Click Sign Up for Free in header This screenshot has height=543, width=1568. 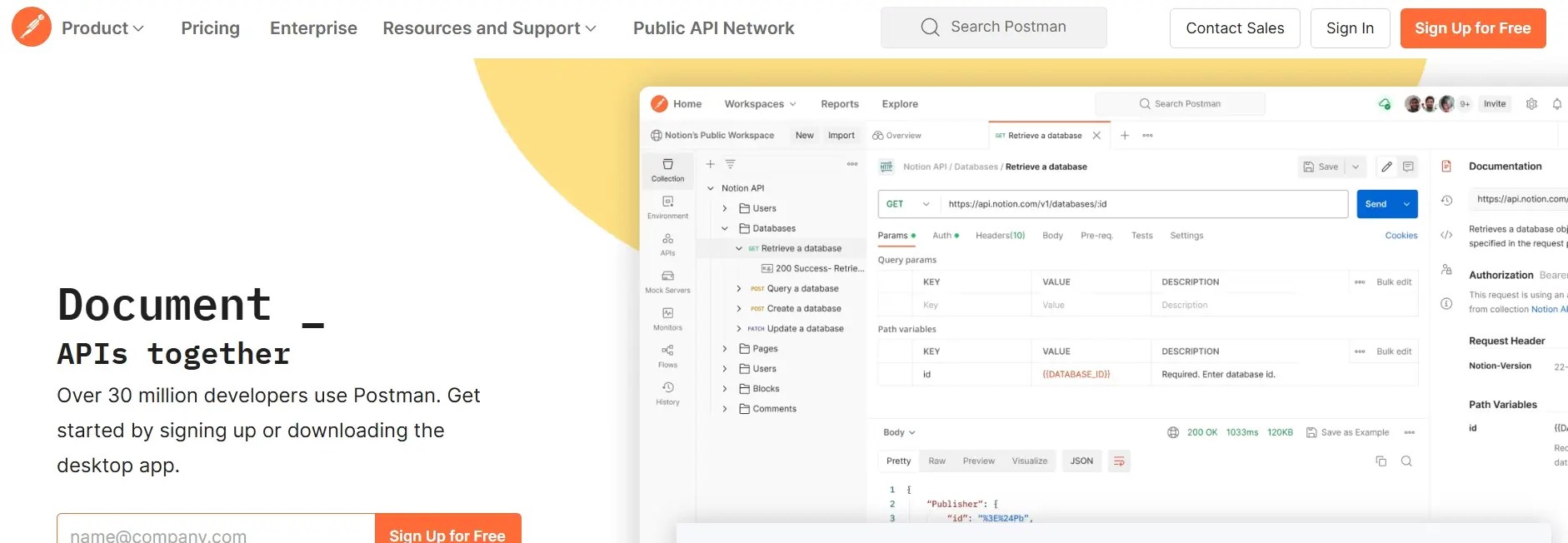coord(1472,28)
